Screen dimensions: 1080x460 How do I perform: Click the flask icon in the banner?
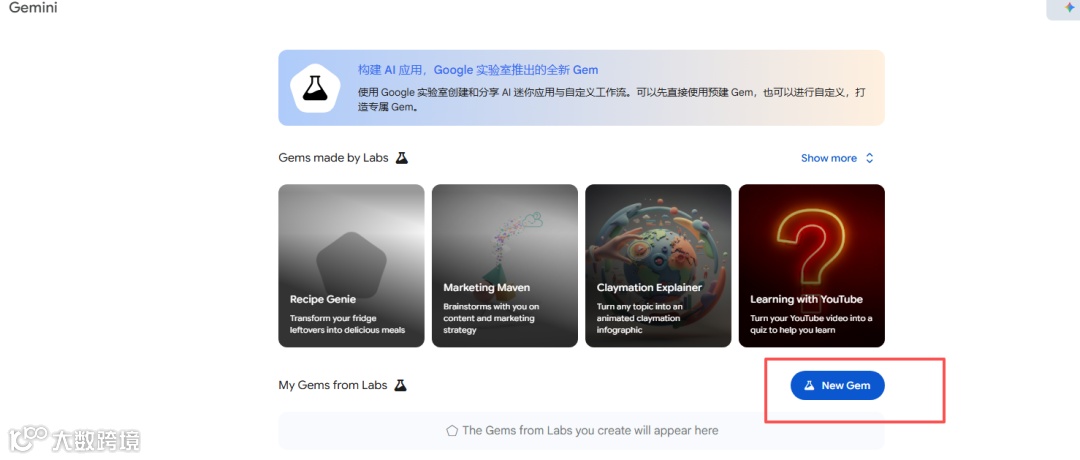315,87
